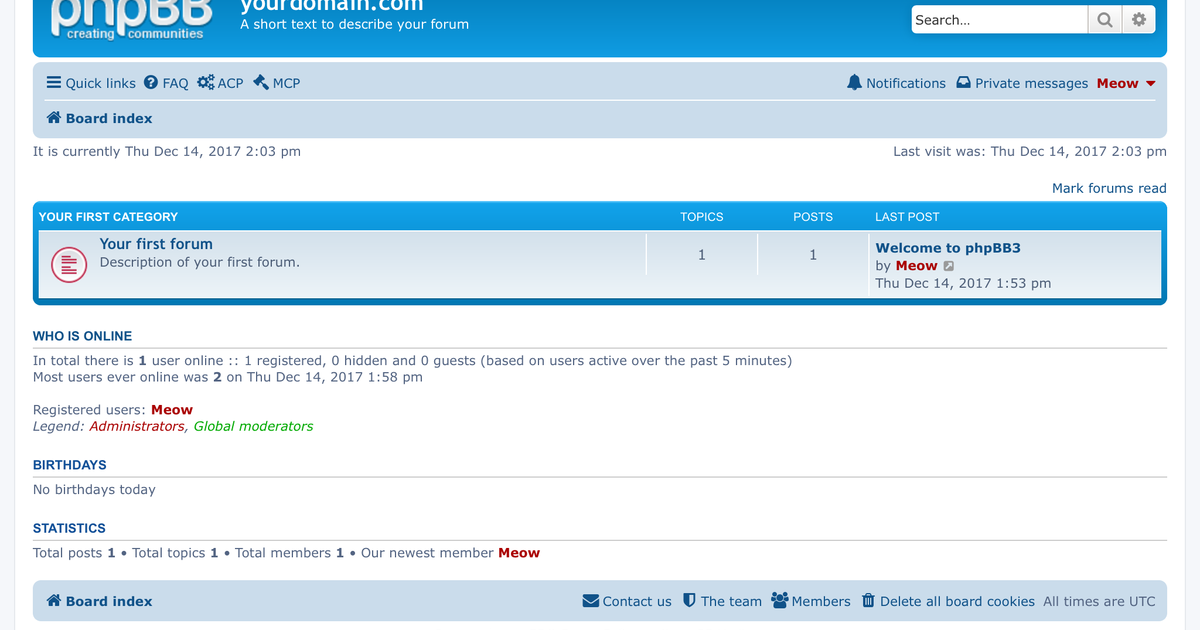Click the search magnifier icon button
This screenshot has height=630, width=1200.
[x=1104, y=20]
